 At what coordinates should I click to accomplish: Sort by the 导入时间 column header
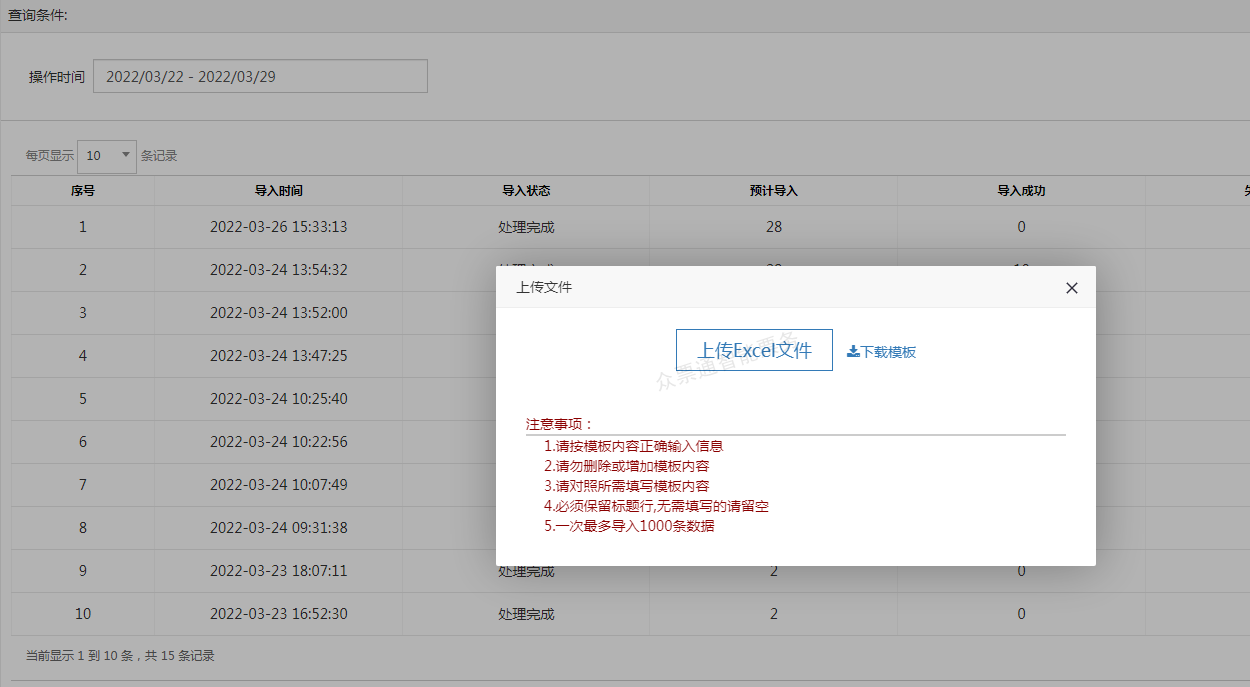(x=279, y=191)
